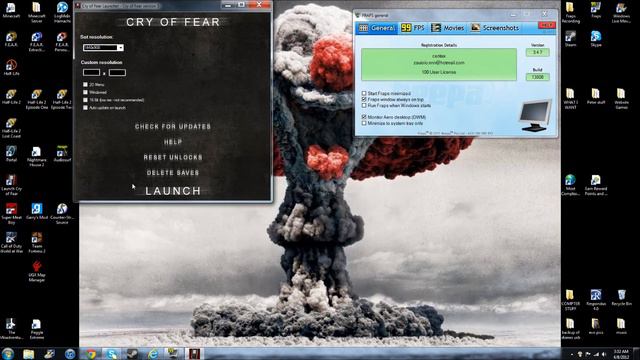Select the UGX Map Manager icon
640x360 pixels.
pyautogui.click(x=36, y=271)
